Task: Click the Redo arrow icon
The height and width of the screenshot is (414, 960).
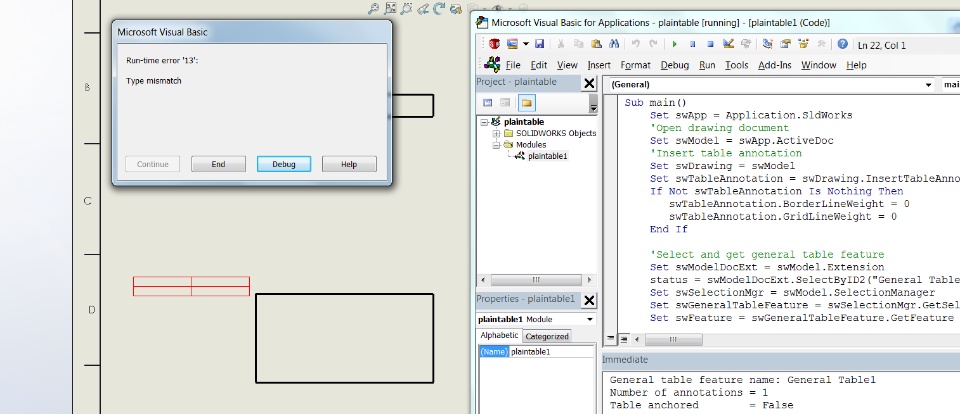Action: coord(653,44)
